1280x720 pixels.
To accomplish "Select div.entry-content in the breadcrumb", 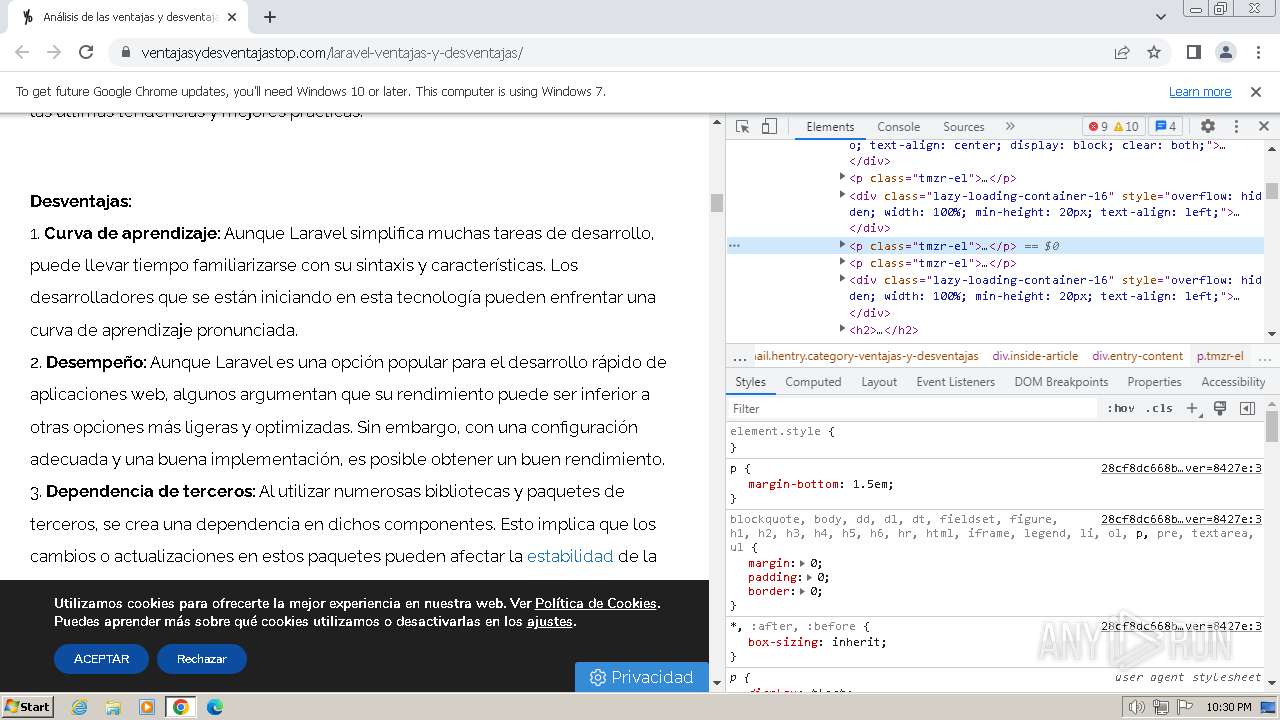I will click(1137, 356).
